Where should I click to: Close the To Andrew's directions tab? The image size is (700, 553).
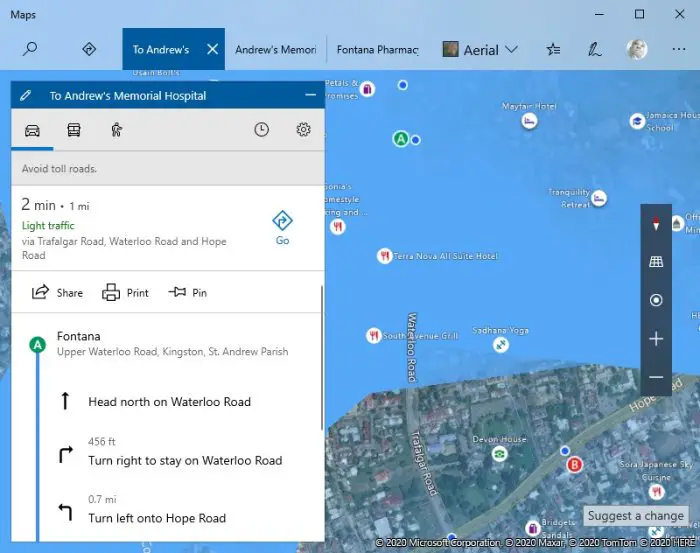tap(212, 49)
